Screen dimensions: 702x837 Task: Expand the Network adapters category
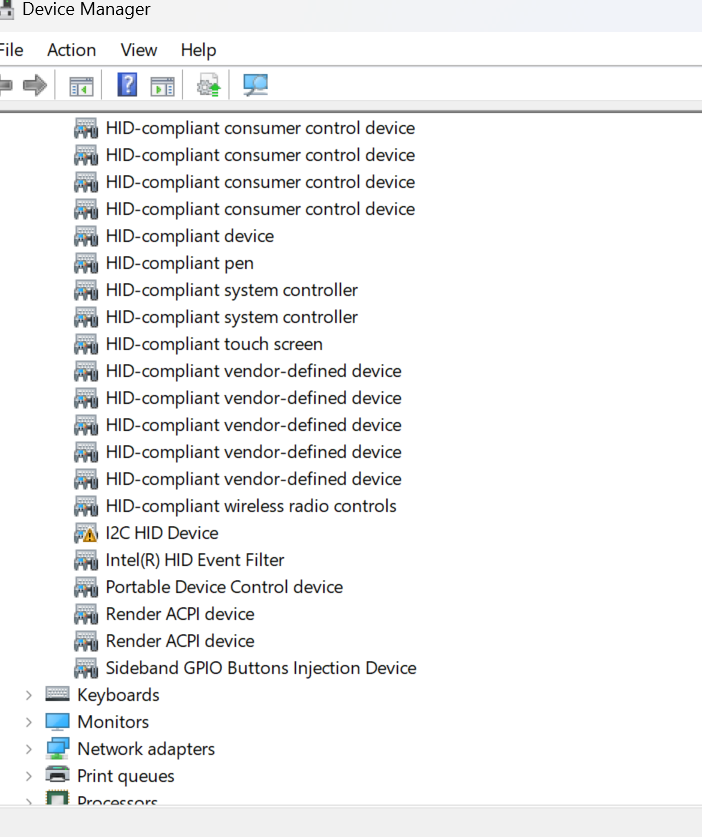pos(28,748)
